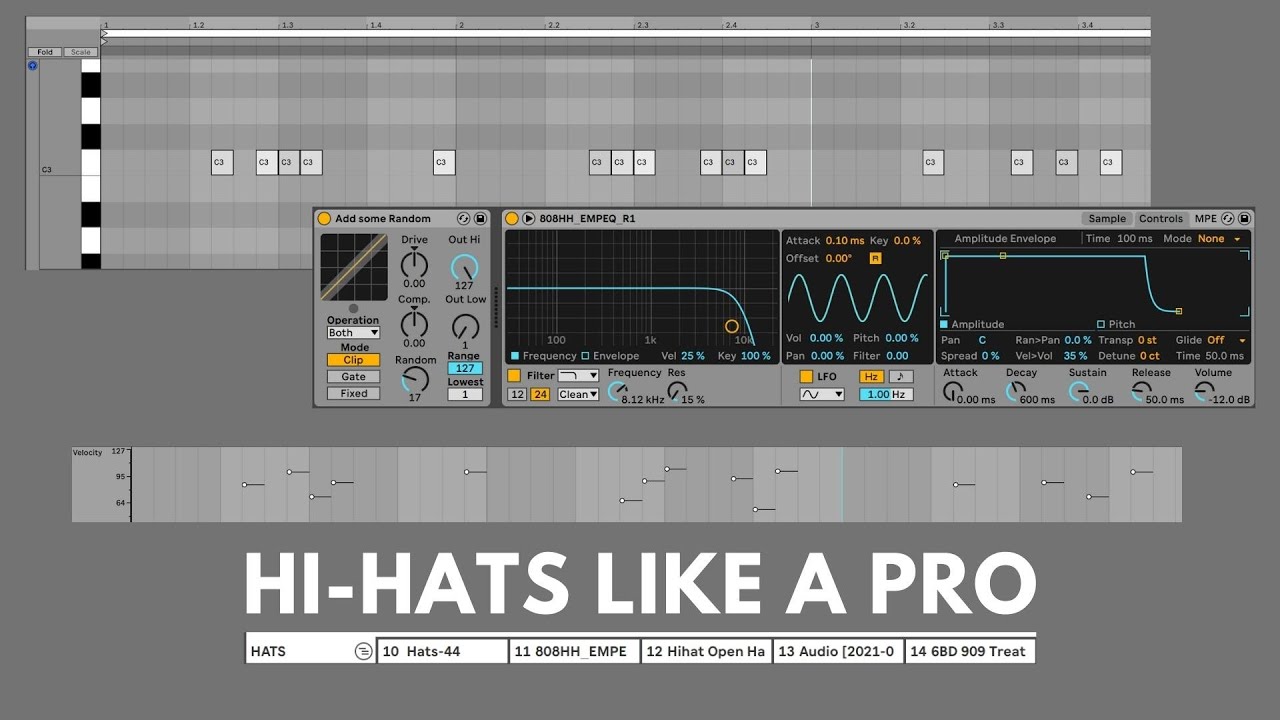Image resolution: width=1280 pixels, height=720 pixels.
Task: Click the Range field showing 127
Action: point(464,368)
